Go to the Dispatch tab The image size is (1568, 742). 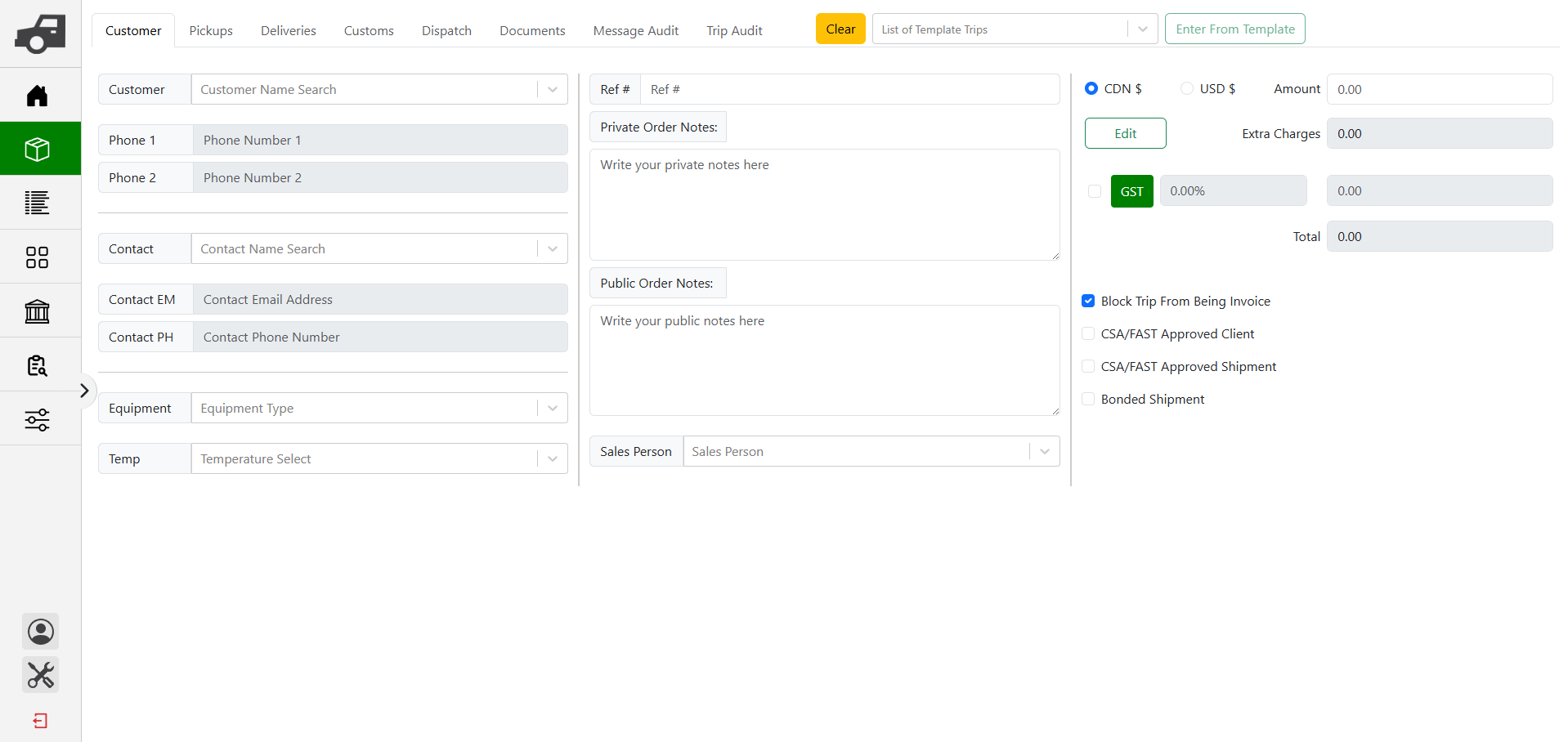coord(446,30)
